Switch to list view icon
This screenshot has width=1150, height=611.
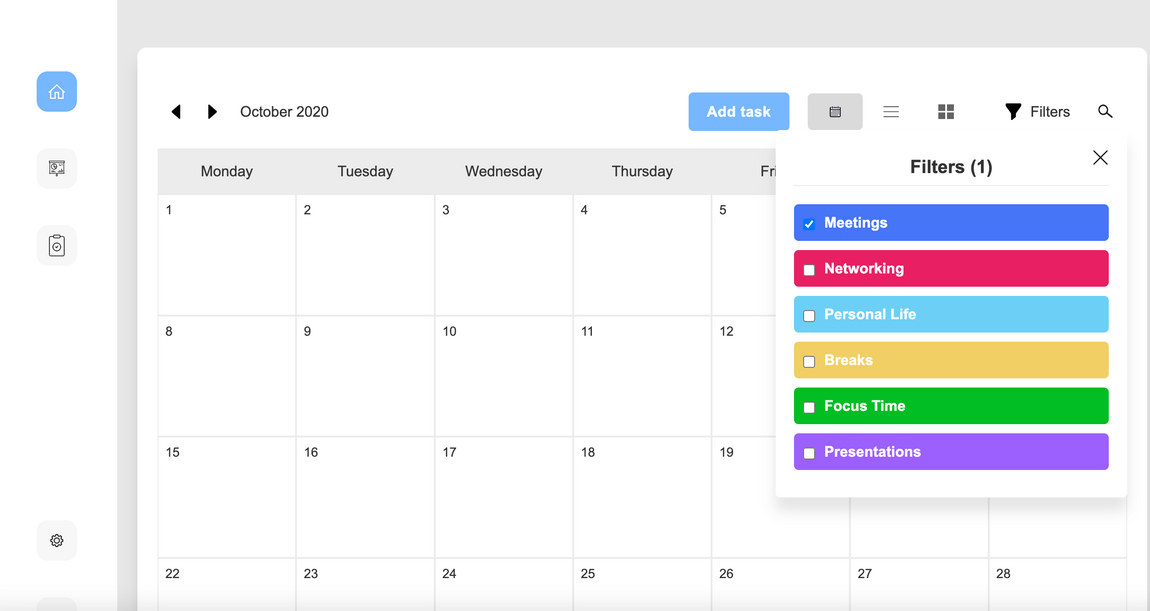coord(891,111)
